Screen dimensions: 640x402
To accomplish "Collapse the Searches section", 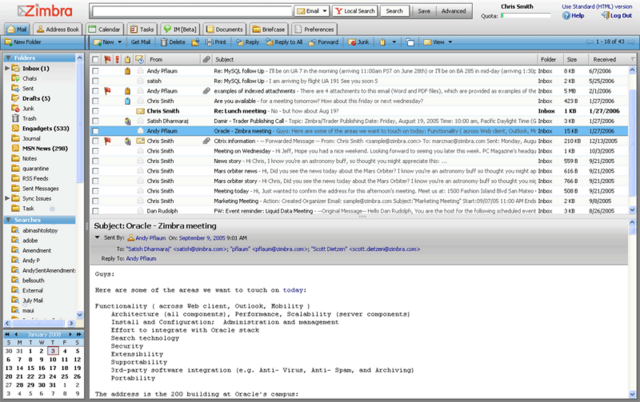I will click(8, 220).
